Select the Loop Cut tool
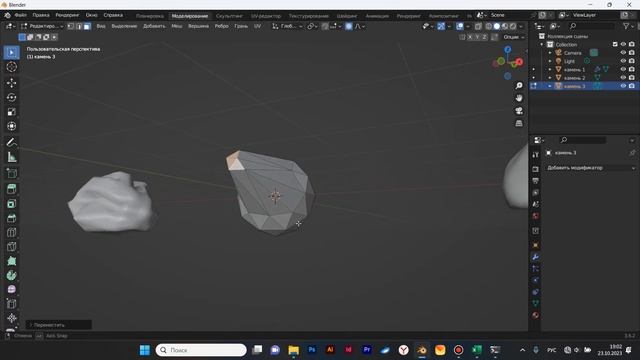 click(x=11, y=232)
